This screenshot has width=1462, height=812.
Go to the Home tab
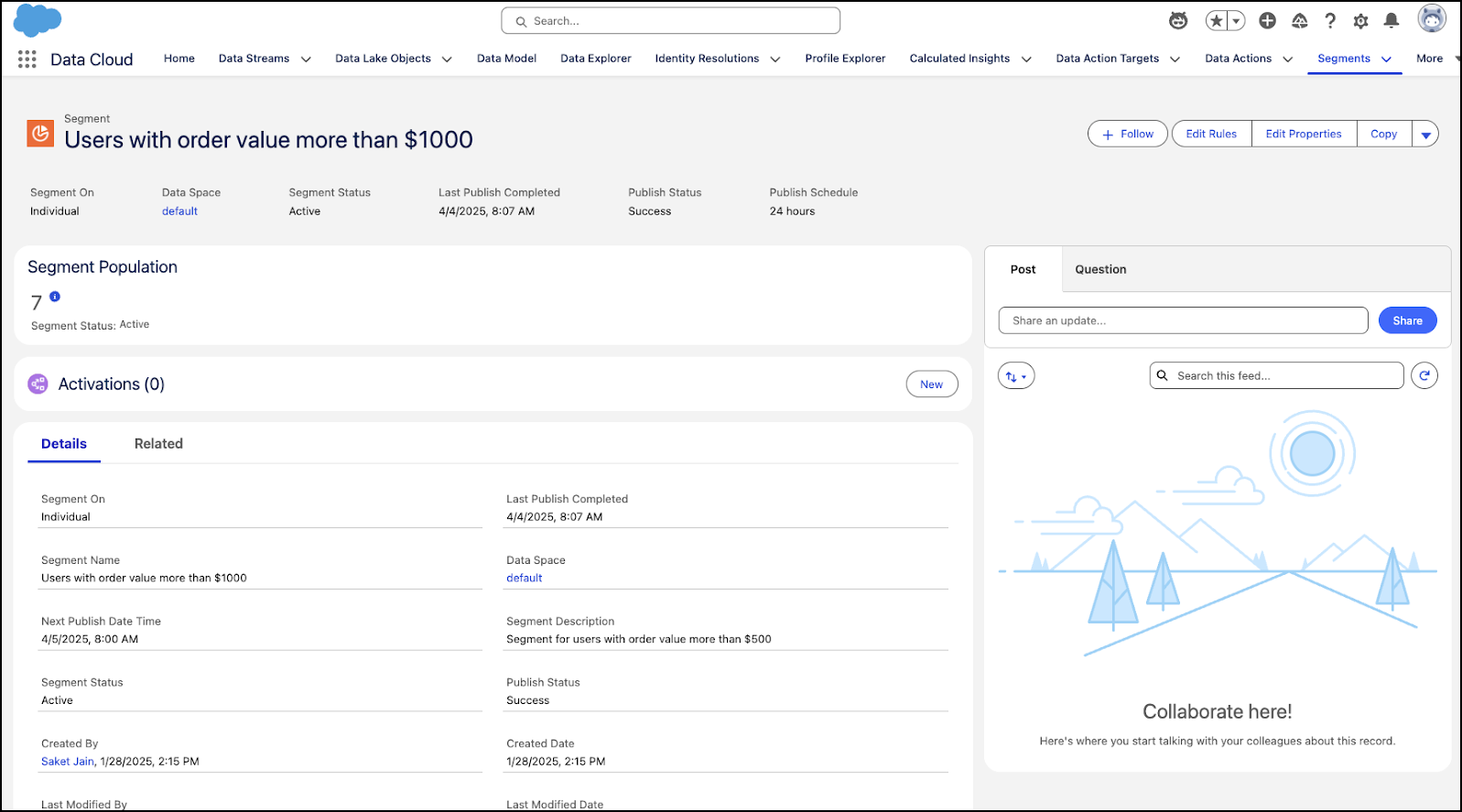(179, 59)
